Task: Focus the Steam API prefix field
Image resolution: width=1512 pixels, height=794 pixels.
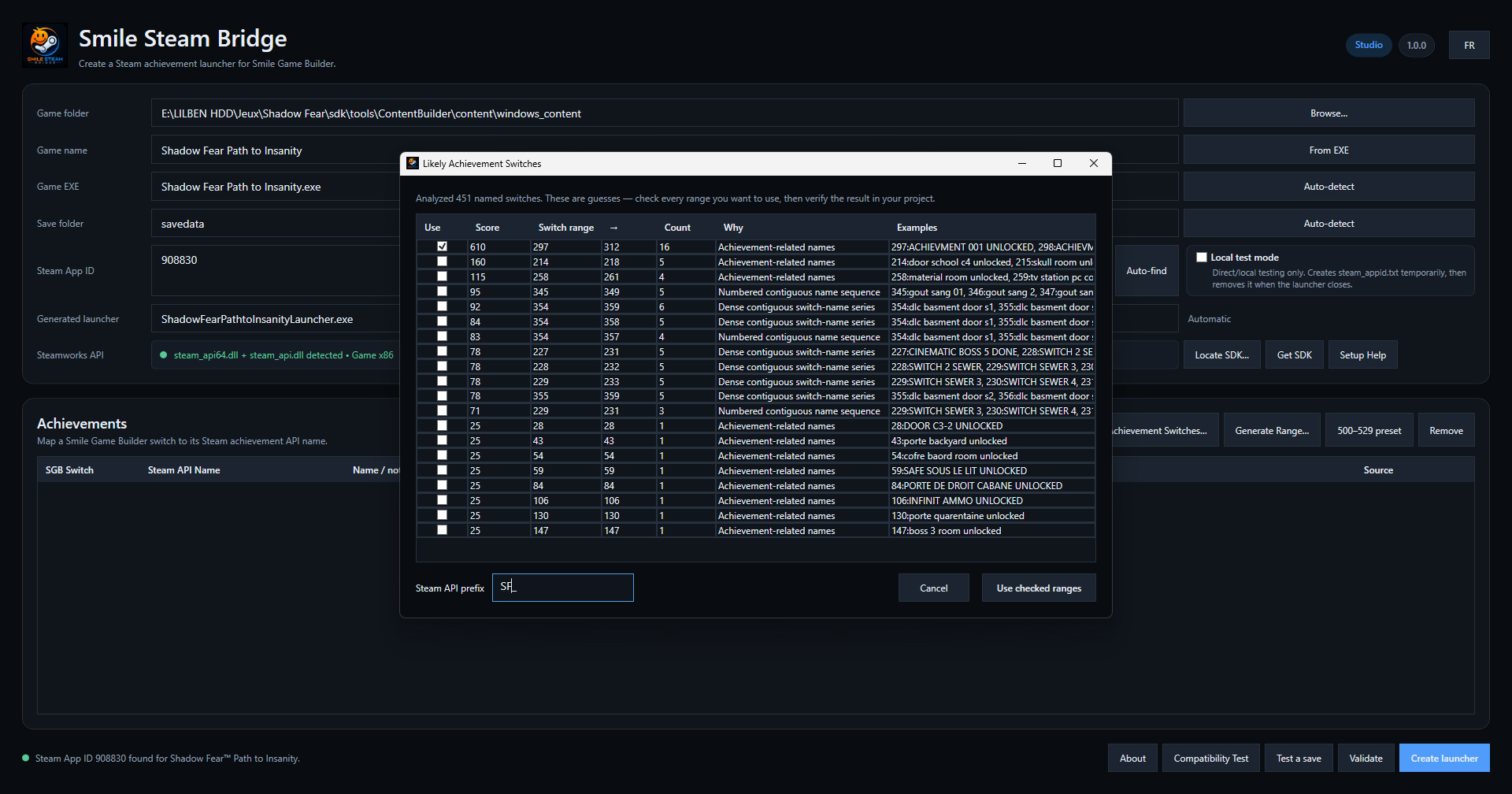Action: [563, 588]
